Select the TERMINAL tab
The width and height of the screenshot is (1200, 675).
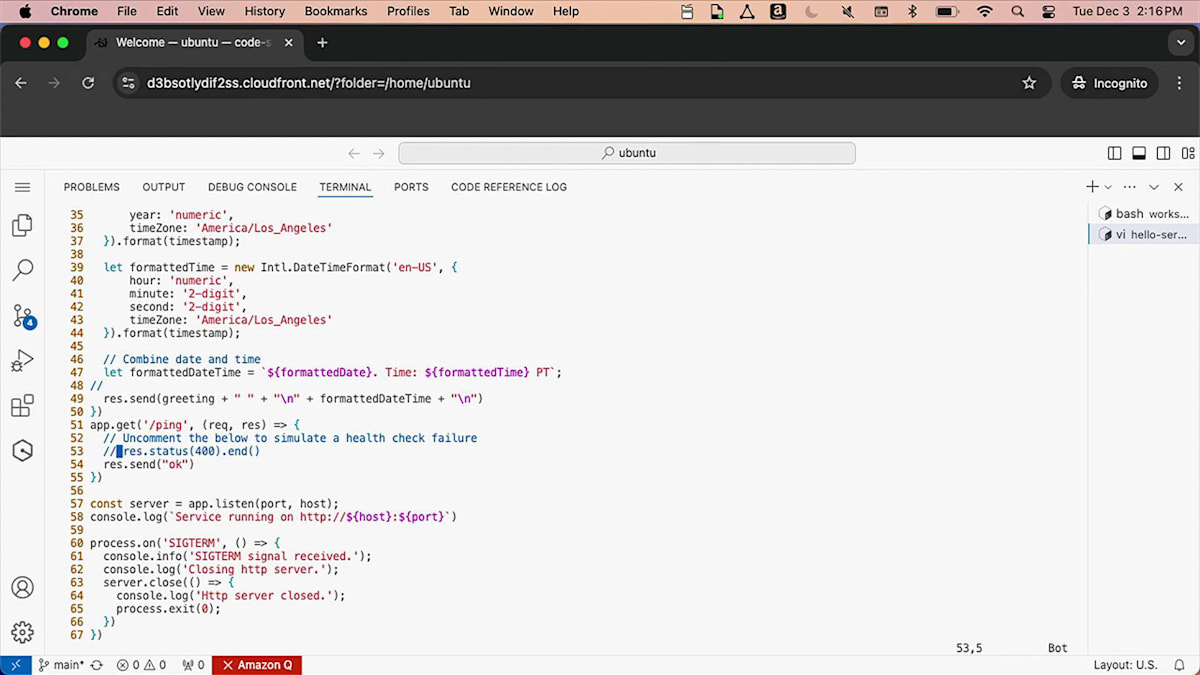tap(345, 187)
